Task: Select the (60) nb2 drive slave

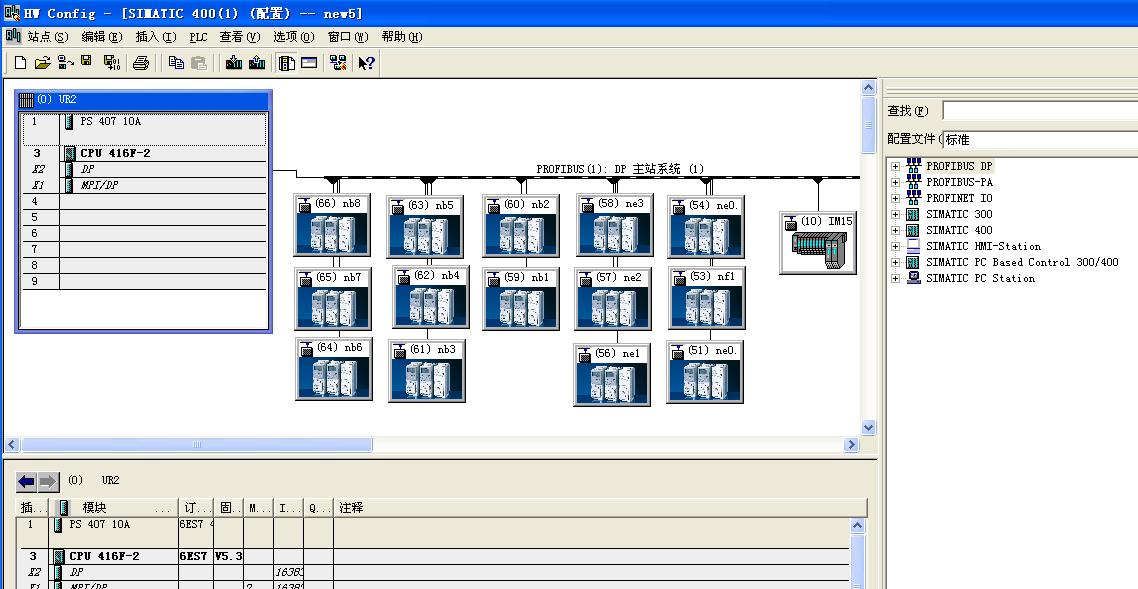Action: pos(520,226)
